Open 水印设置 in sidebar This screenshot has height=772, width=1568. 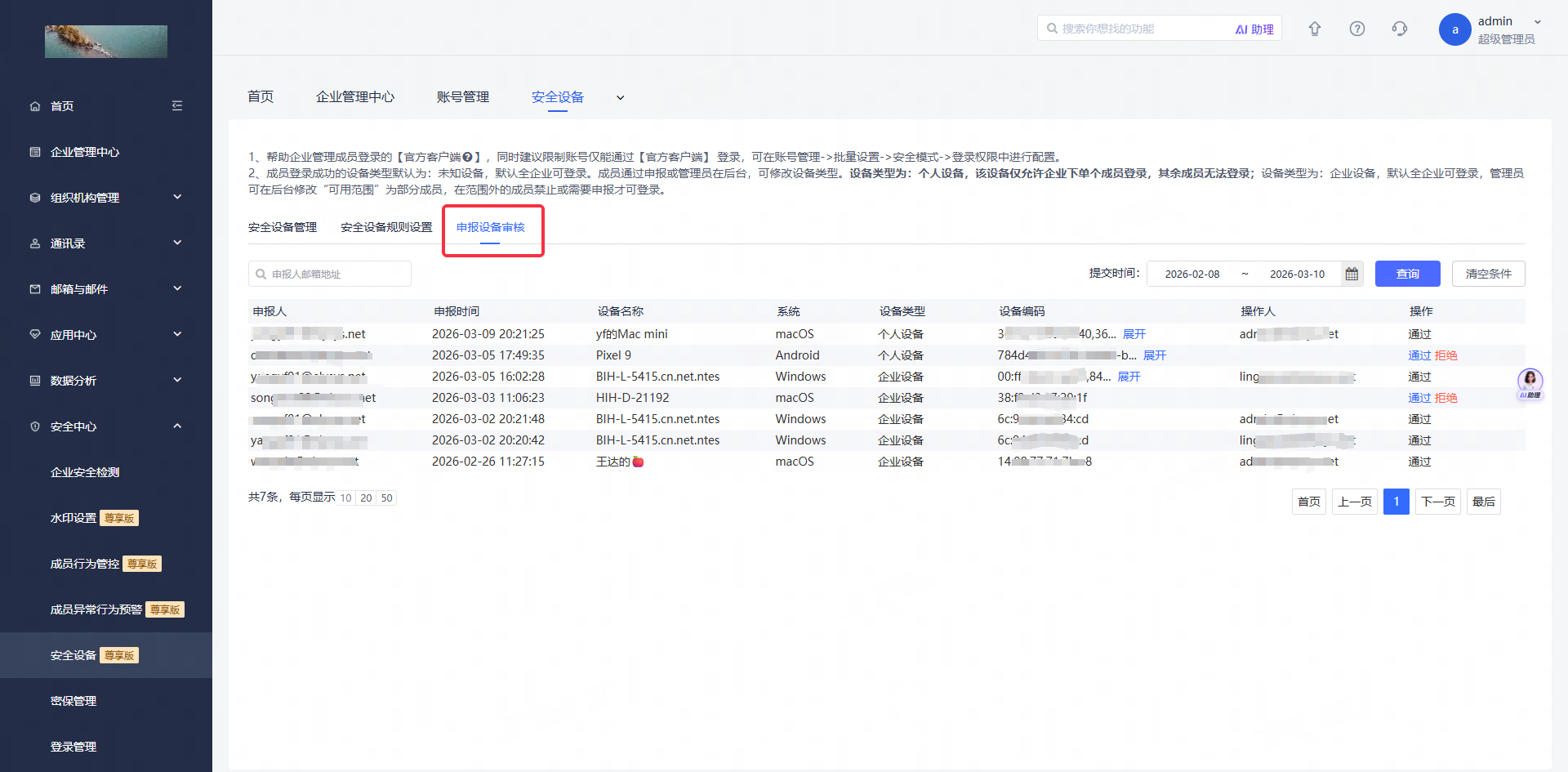point(73,518)
